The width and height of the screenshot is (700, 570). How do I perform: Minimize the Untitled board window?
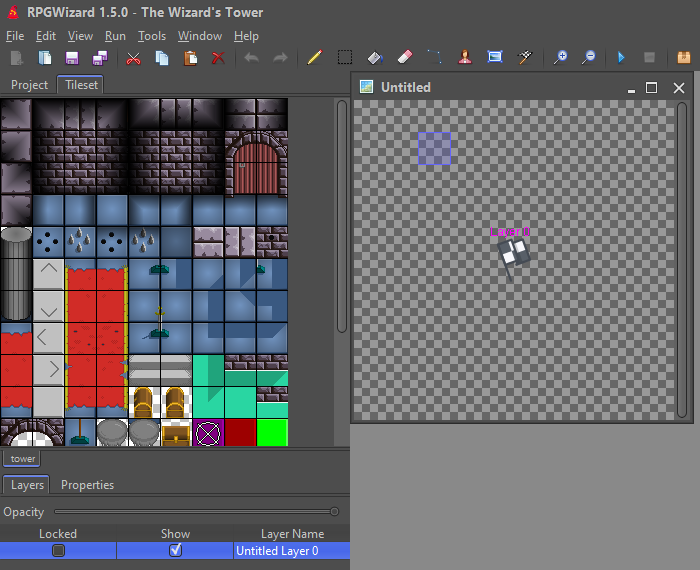click(x=631, y=89)
